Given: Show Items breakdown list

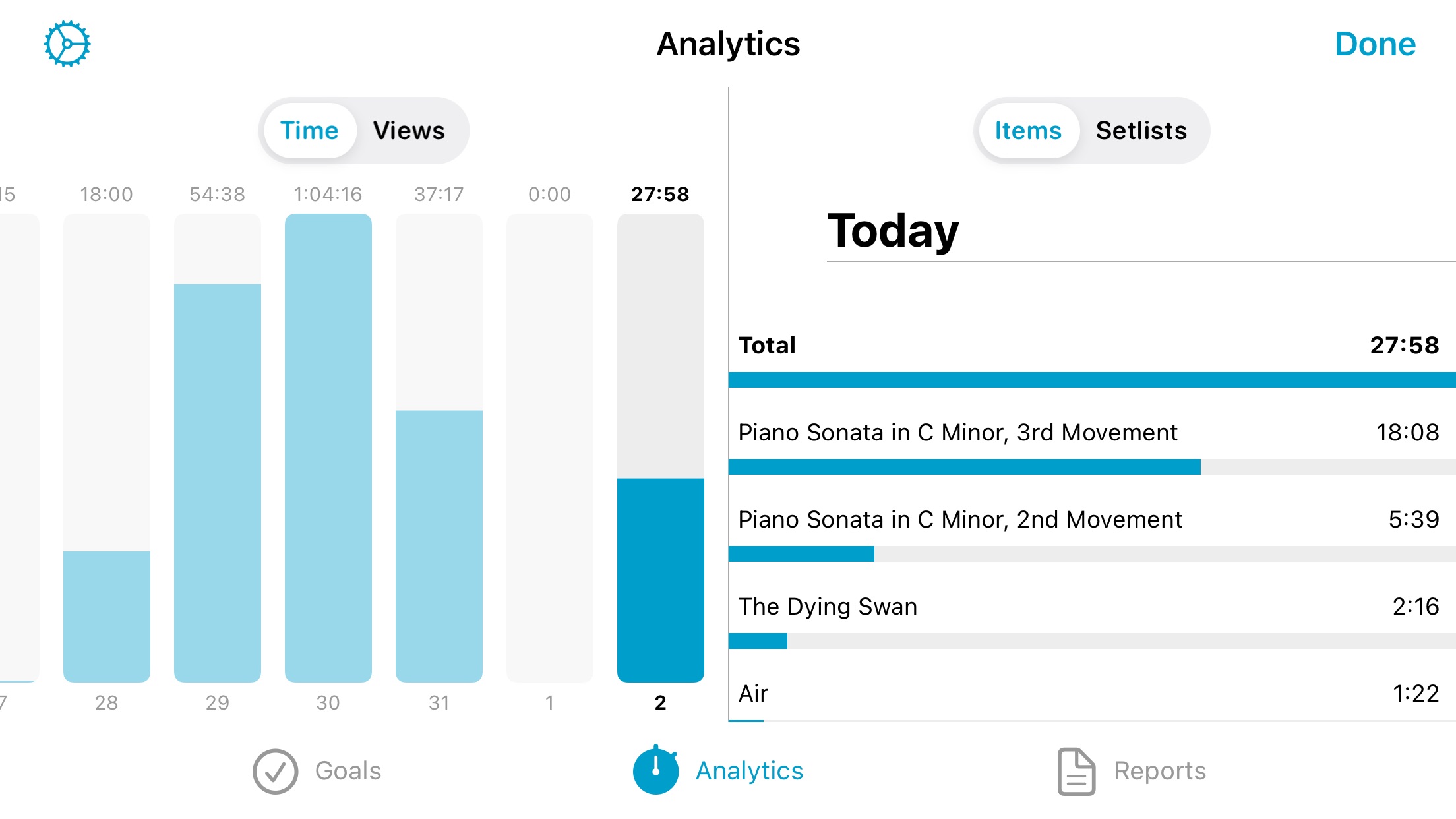Looking at the screenshot, I should [x=1028, y=131].
